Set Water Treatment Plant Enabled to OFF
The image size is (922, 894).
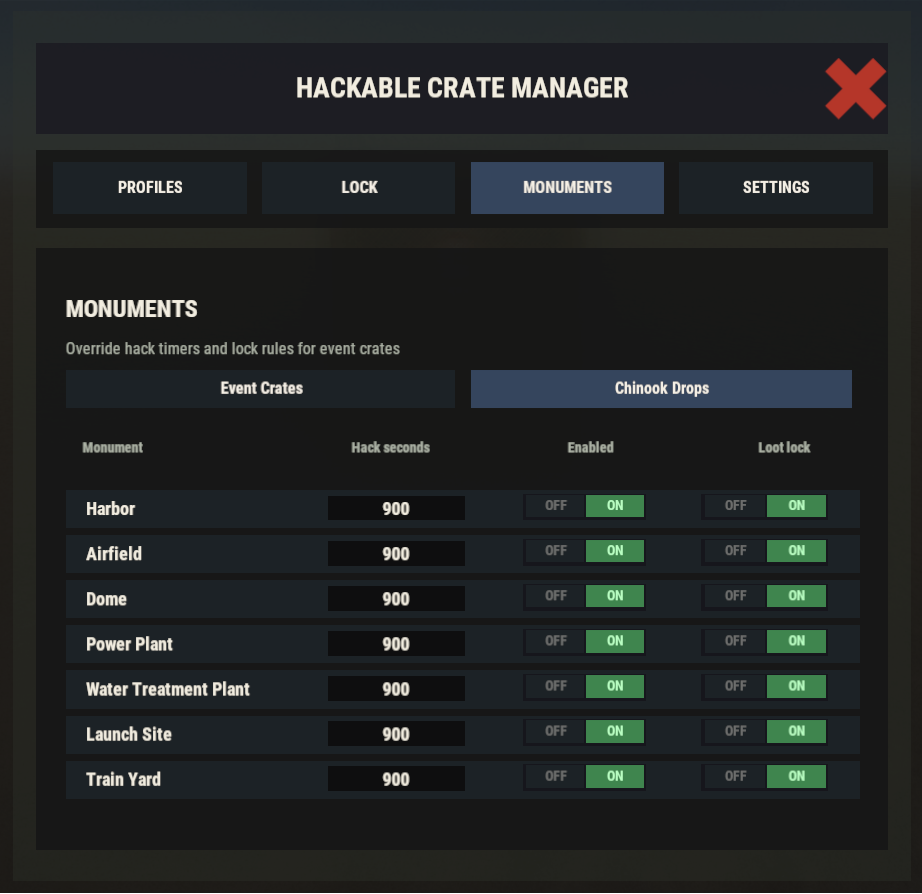[556, 686]
